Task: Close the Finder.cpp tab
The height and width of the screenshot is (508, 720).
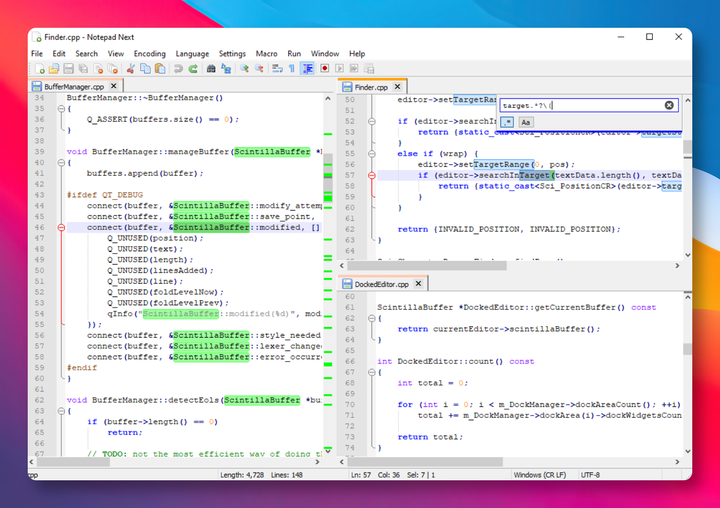Action: click(398, 86)
